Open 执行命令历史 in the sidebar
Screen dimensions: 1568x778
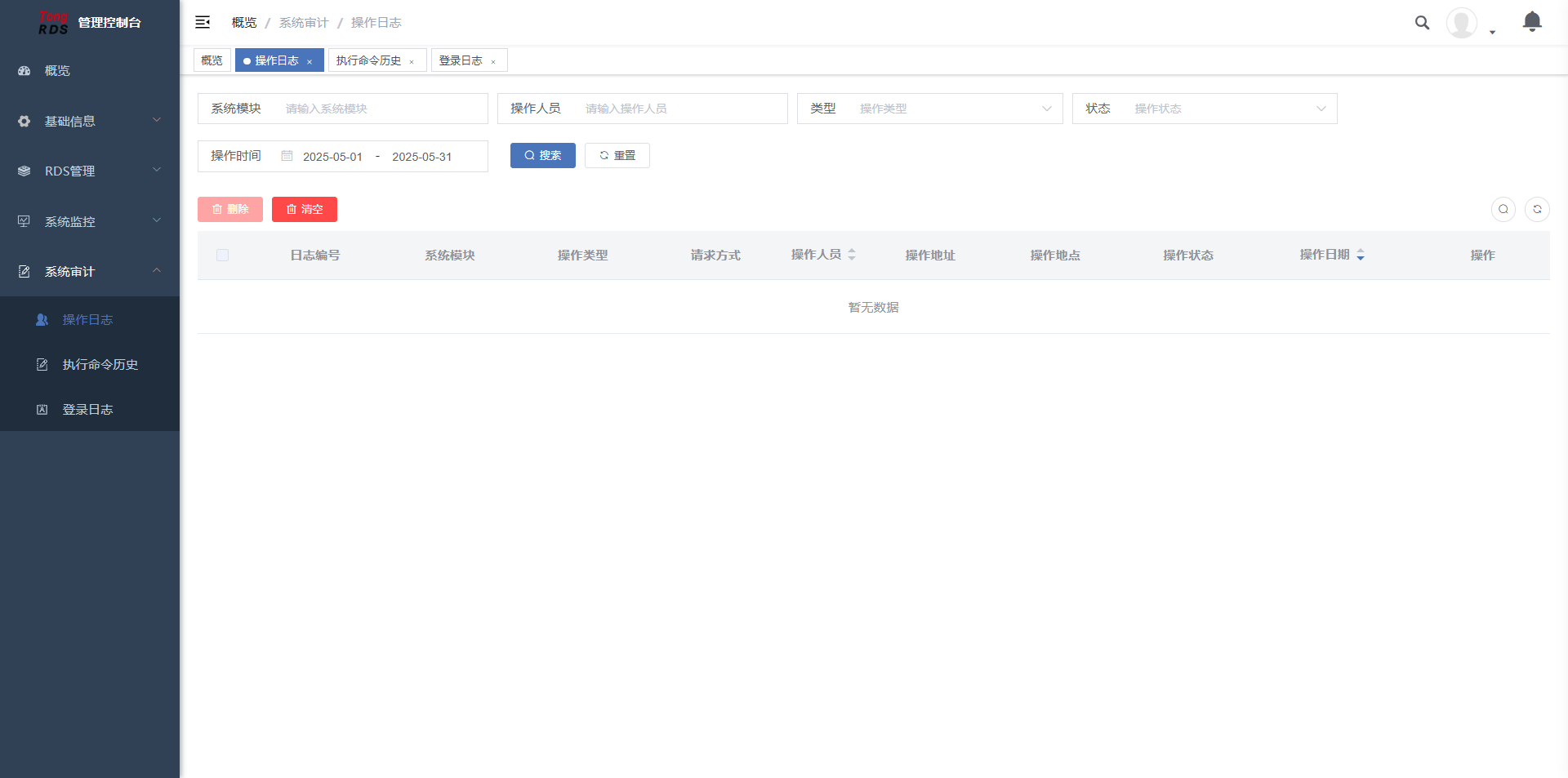coord(90,365)
